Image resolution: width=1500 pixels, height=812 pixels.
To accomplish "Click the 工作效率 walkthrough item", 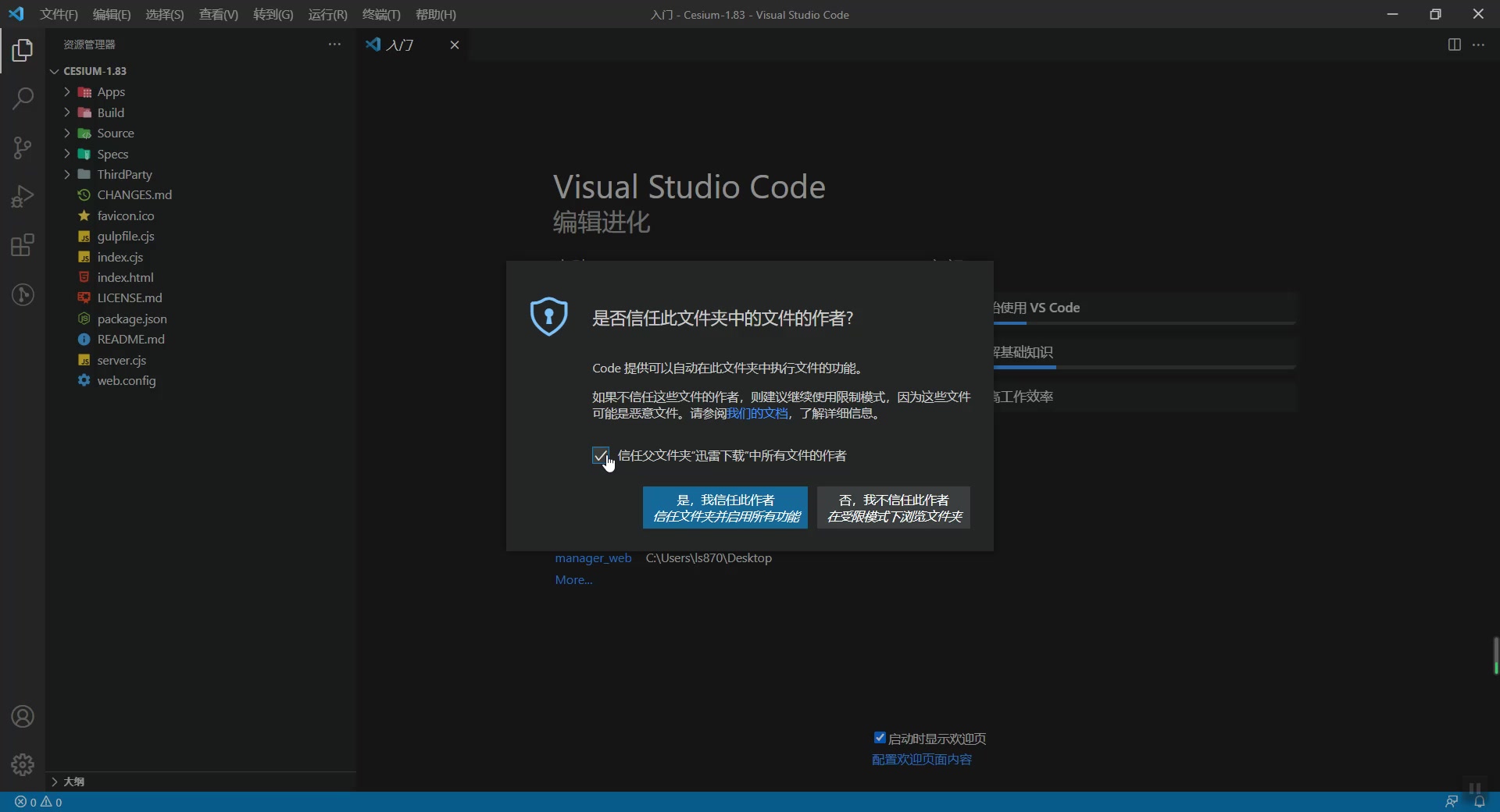I will pyautogui.click(x=1145, y=397).
